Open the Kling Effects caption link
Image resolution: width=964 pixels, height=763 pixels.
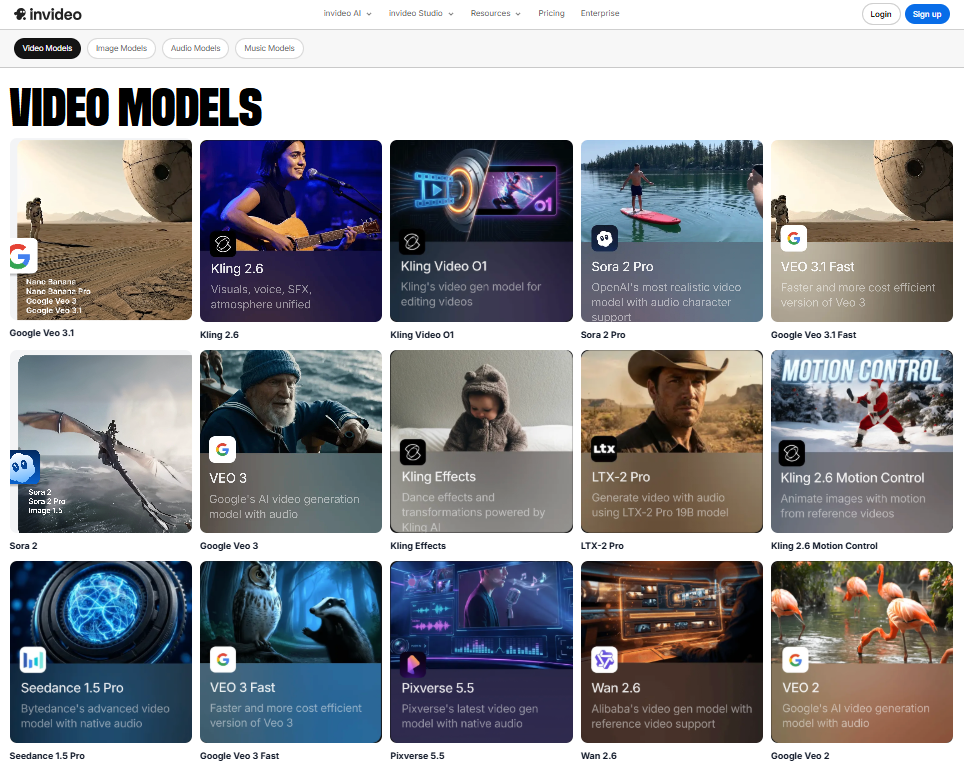417,546
